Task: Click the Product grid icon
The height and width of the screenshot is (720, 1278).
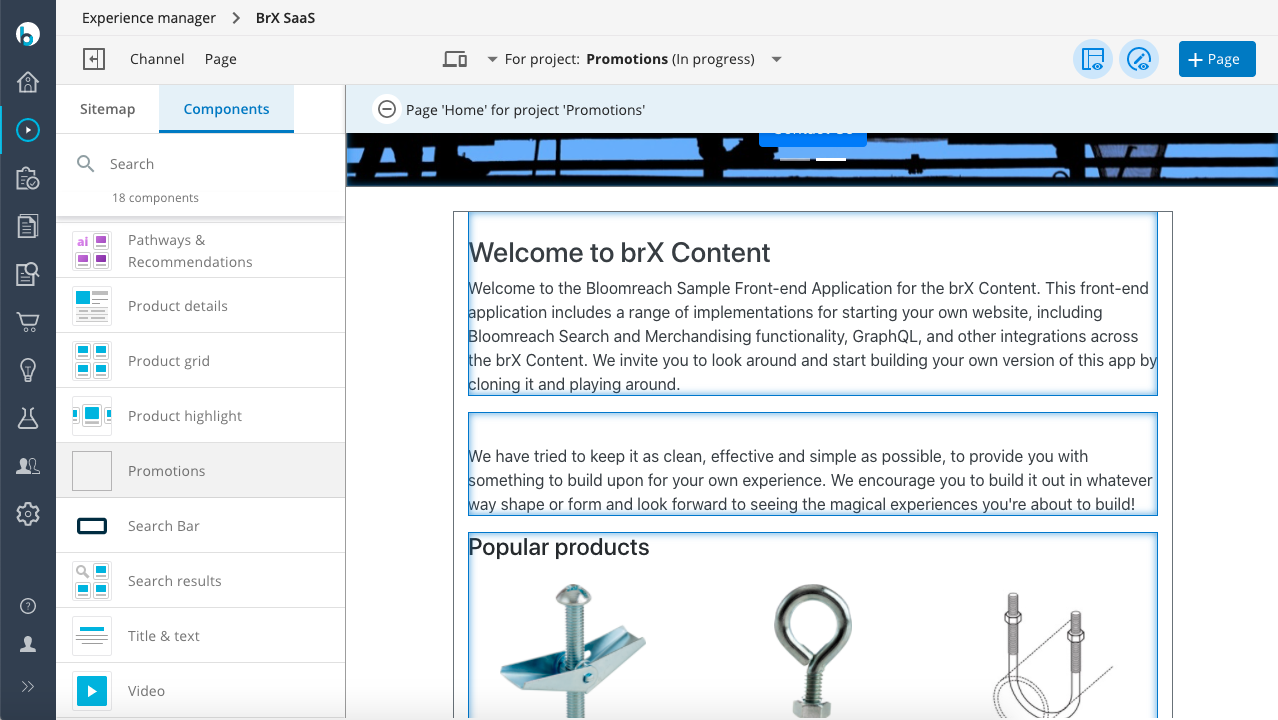Action: tap(92, 361)
